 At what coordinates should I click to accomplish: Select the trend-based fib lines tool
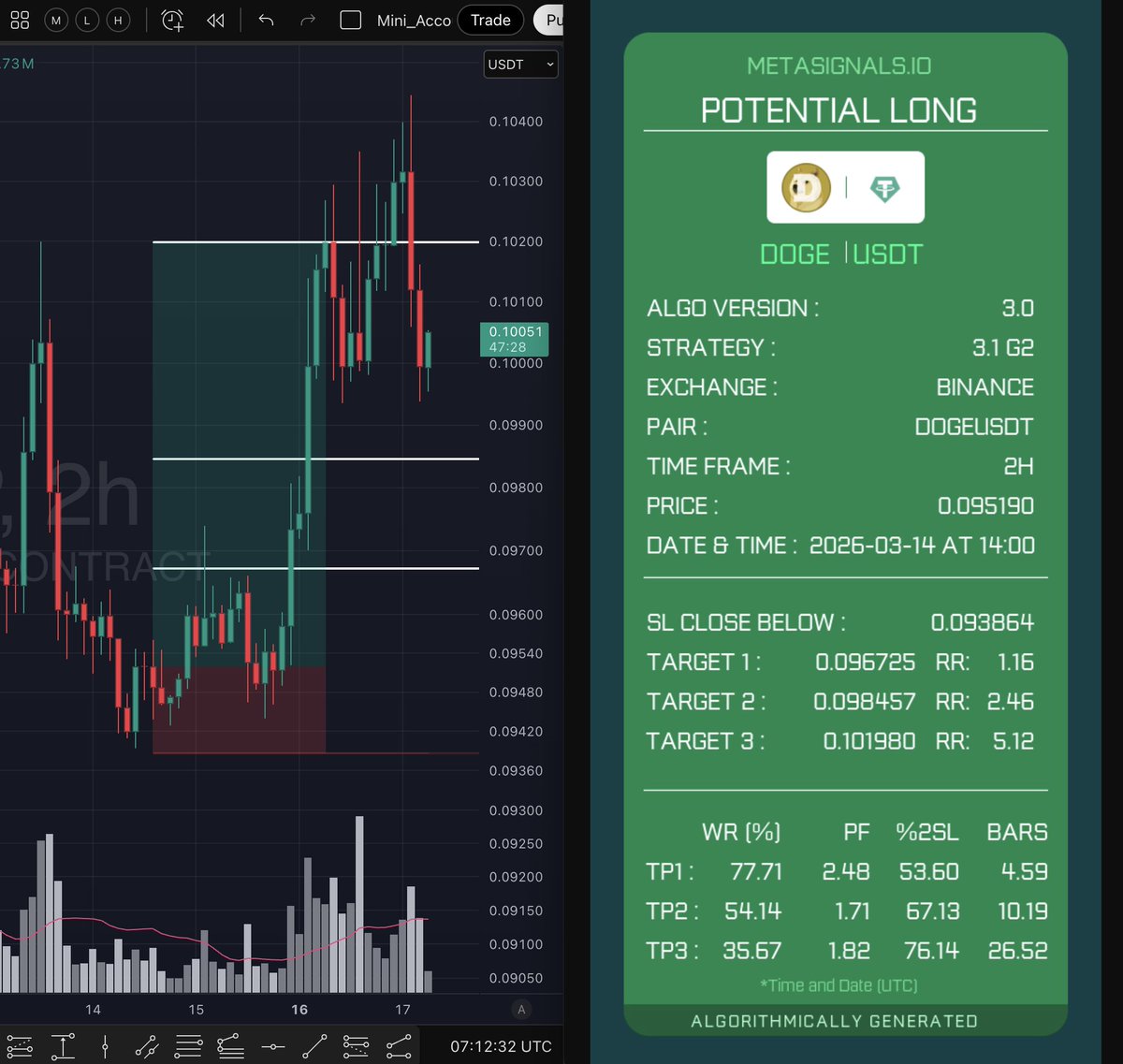point(230,1044)
